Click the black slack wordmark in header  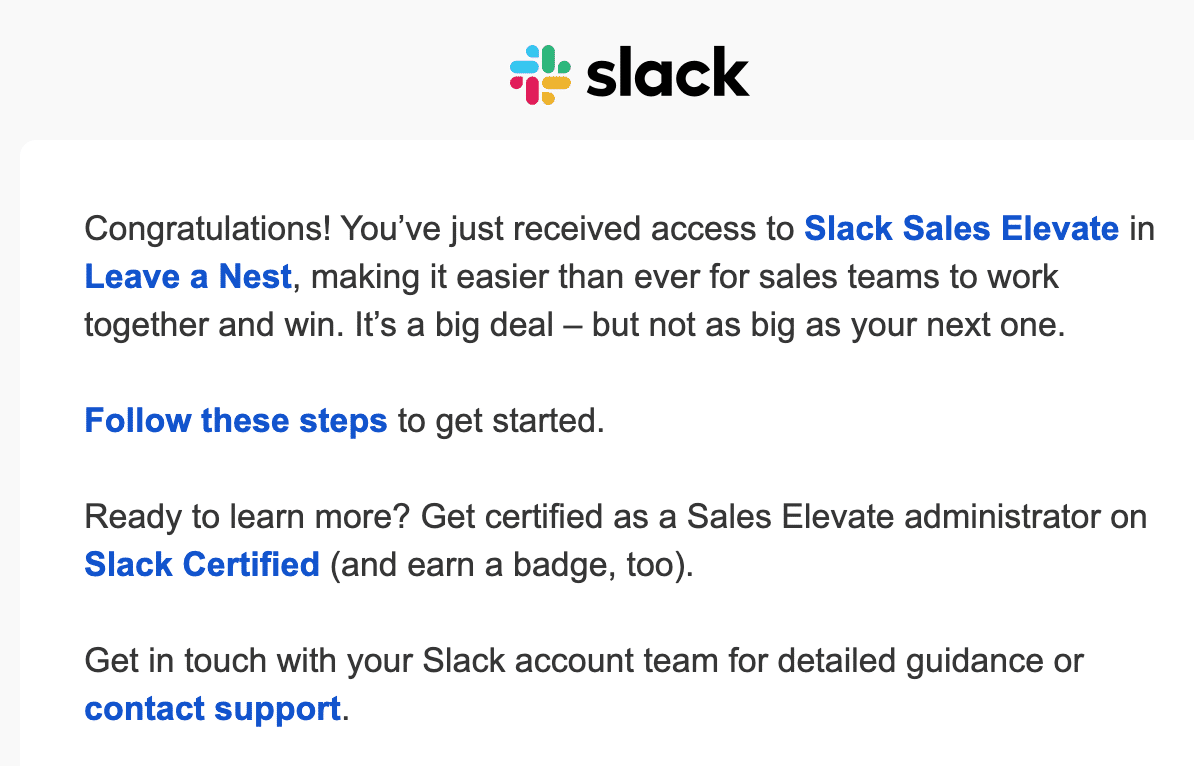point(668,72)
